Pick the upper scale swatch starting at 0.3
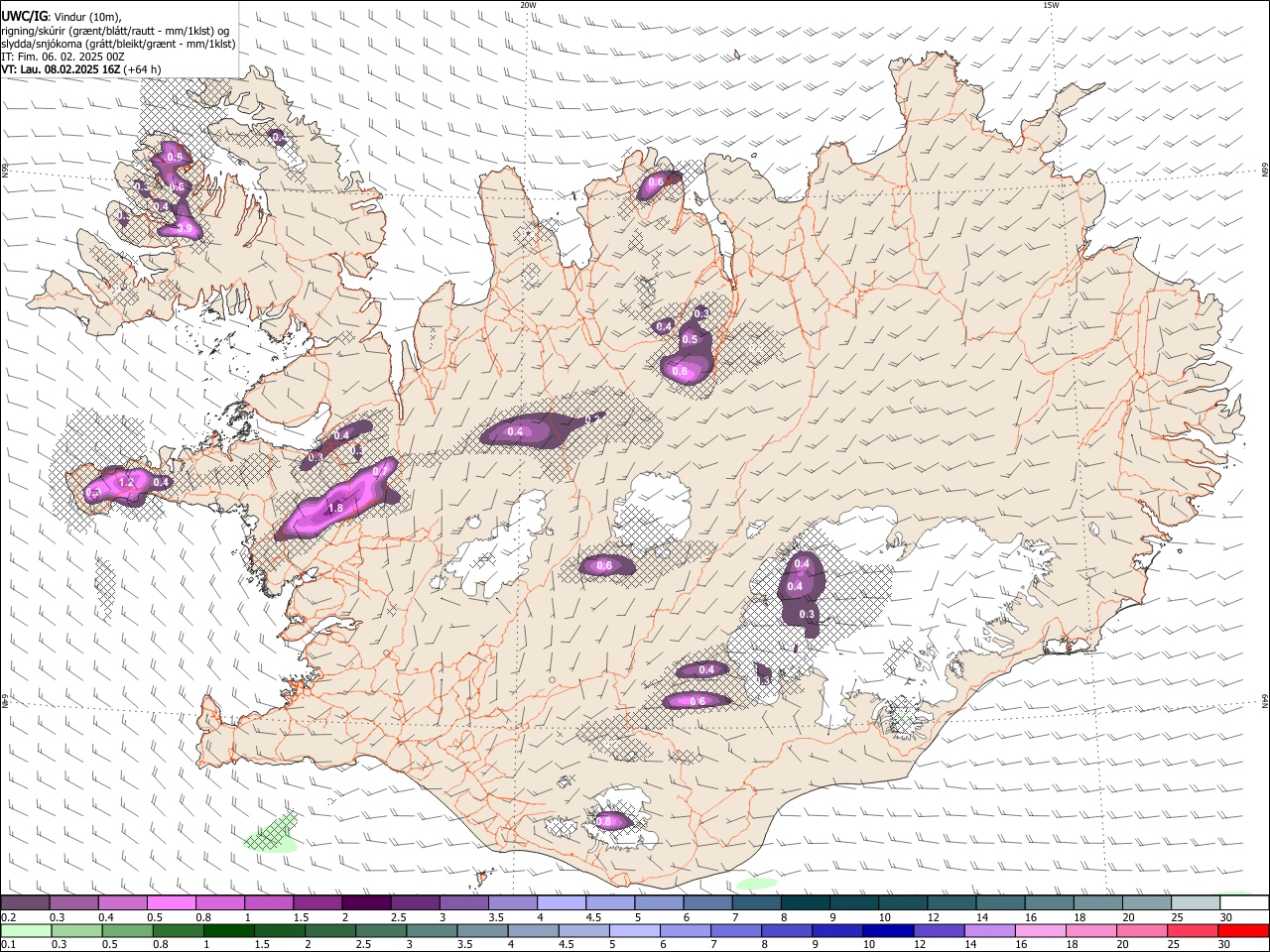Screen dimensions: 1270x952 (73, 902)
